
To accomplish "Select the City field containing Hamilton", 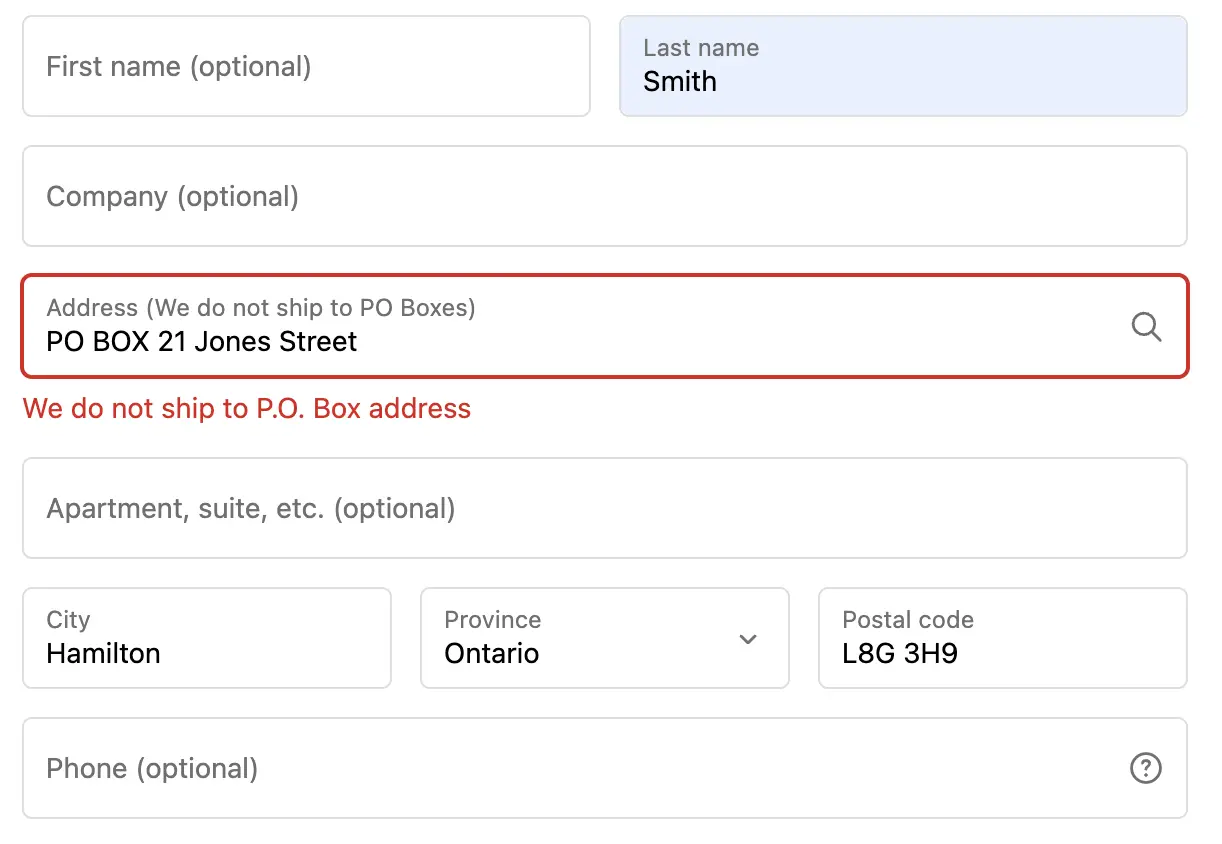I will (207, 639).
